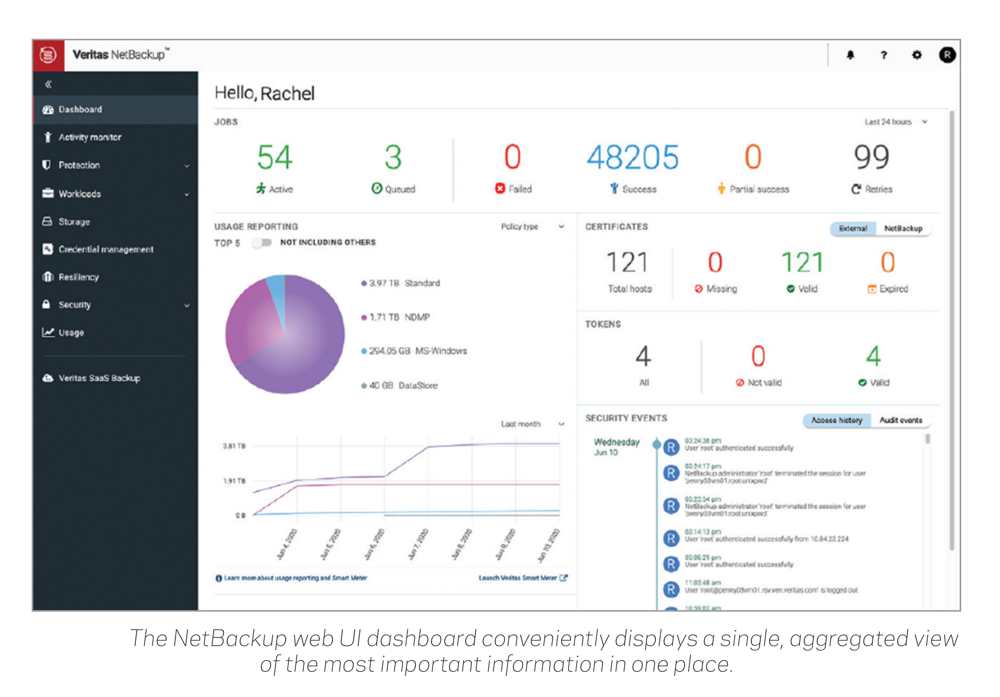Open the notifications bell icon
The image size is (1000, 697).
[x=850, y=55]
